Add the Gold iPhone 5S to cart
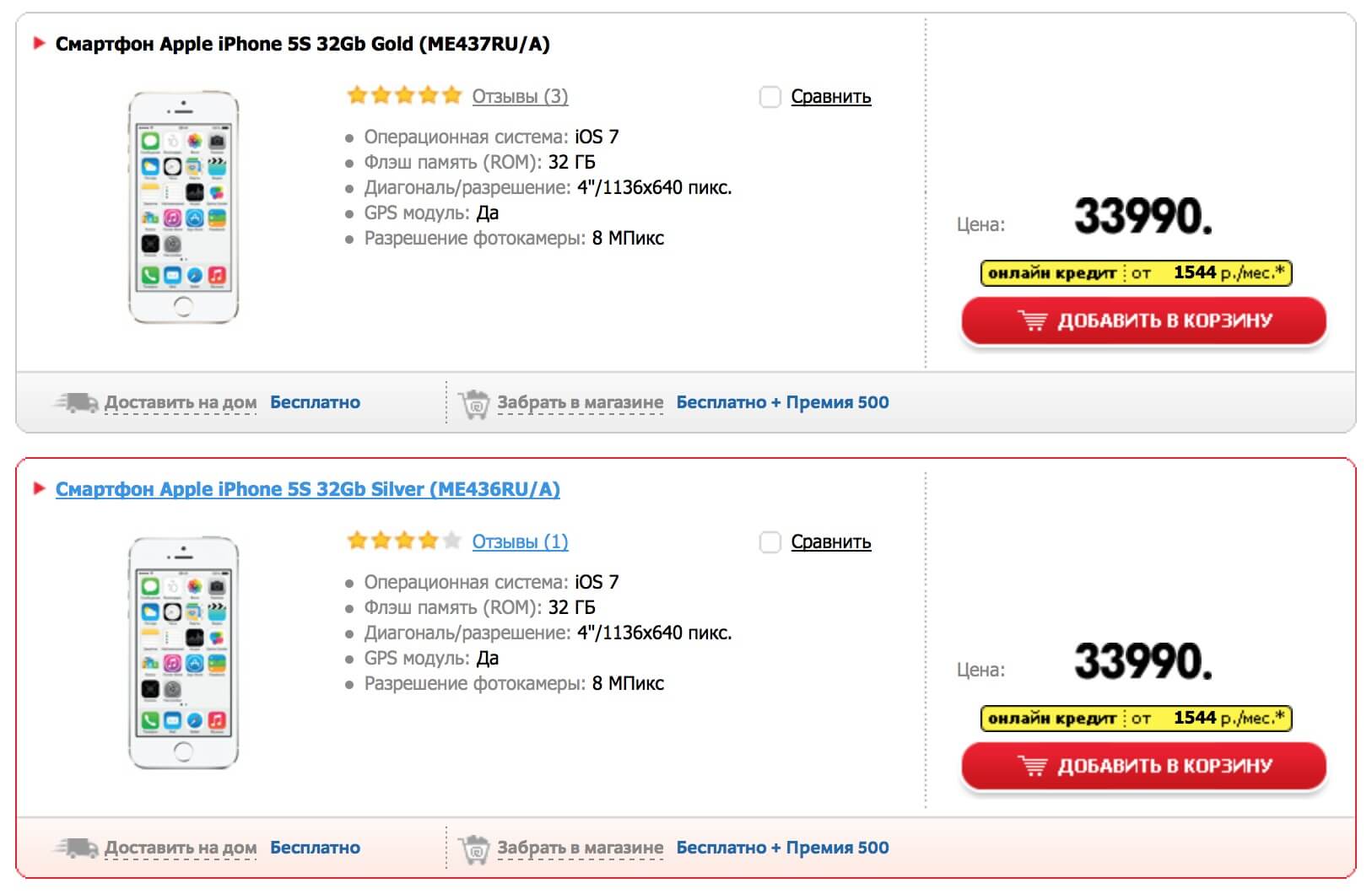Screen dimensions: 1372x894 1143,320
